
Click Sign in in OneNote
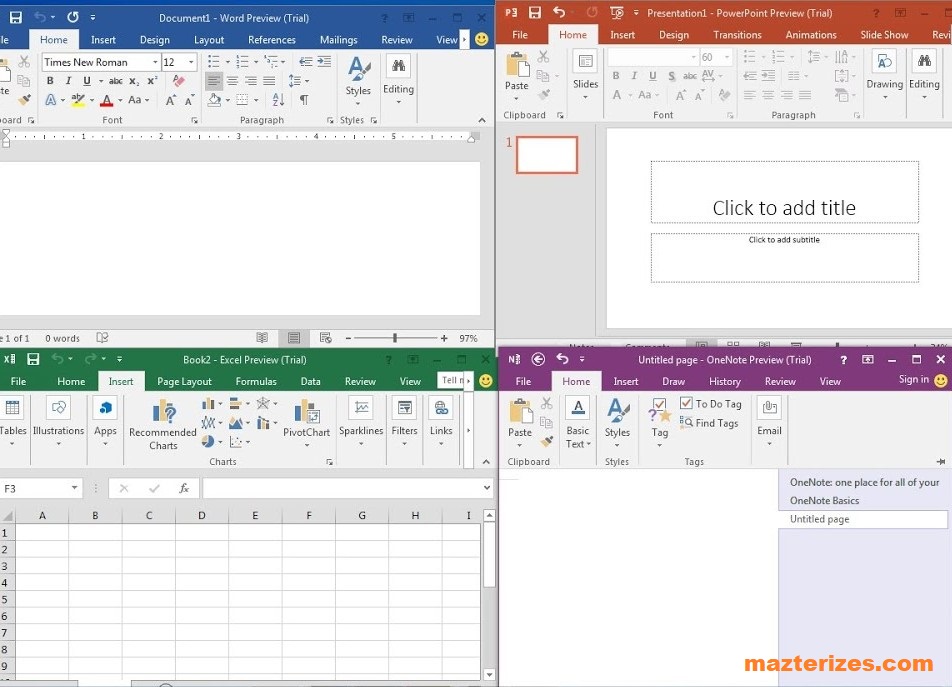pyautogui.click(x=914, y=379)
